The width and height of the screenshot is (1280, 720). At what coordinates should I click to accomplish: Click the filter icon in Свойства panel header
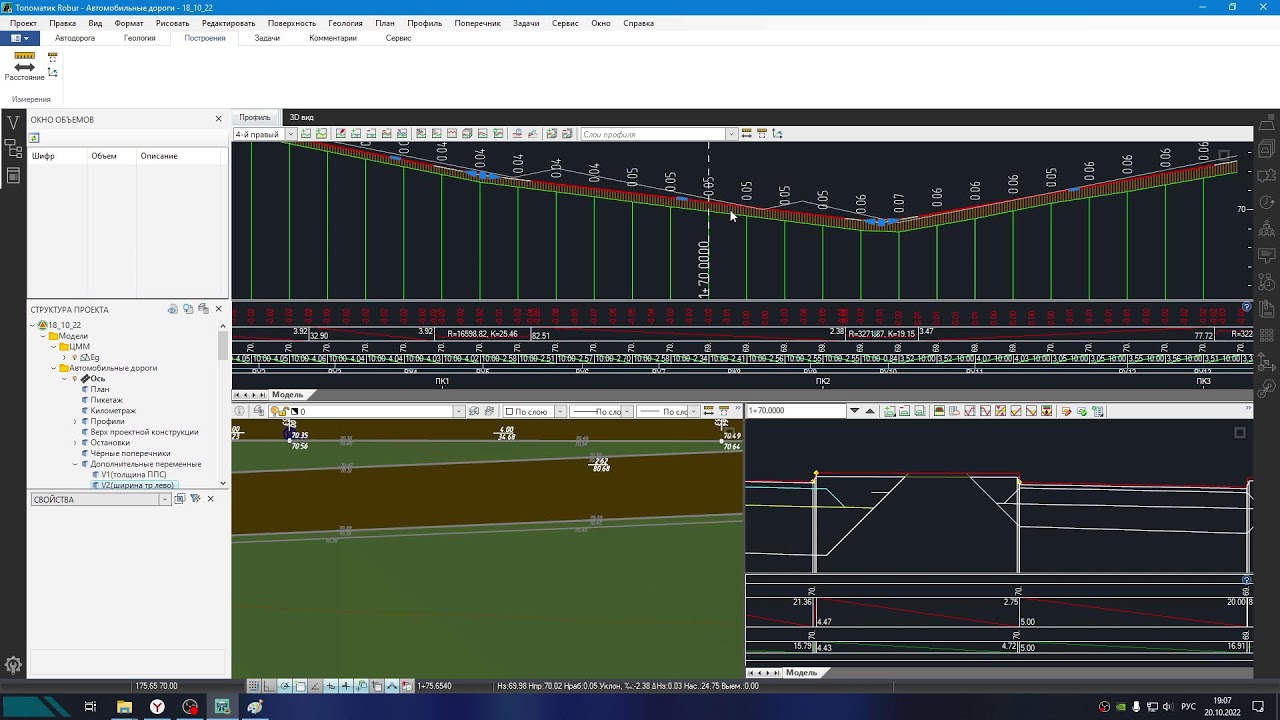195,499
